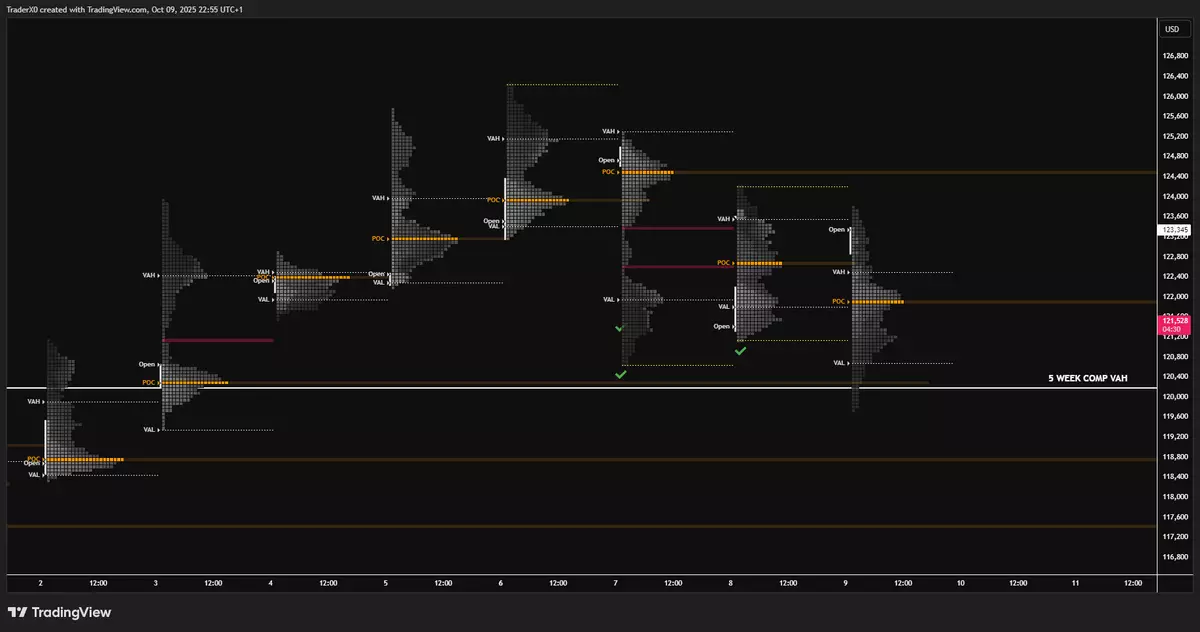Click date label 10 on time axis
This screenshot has height=632, width=1200.
960,582
